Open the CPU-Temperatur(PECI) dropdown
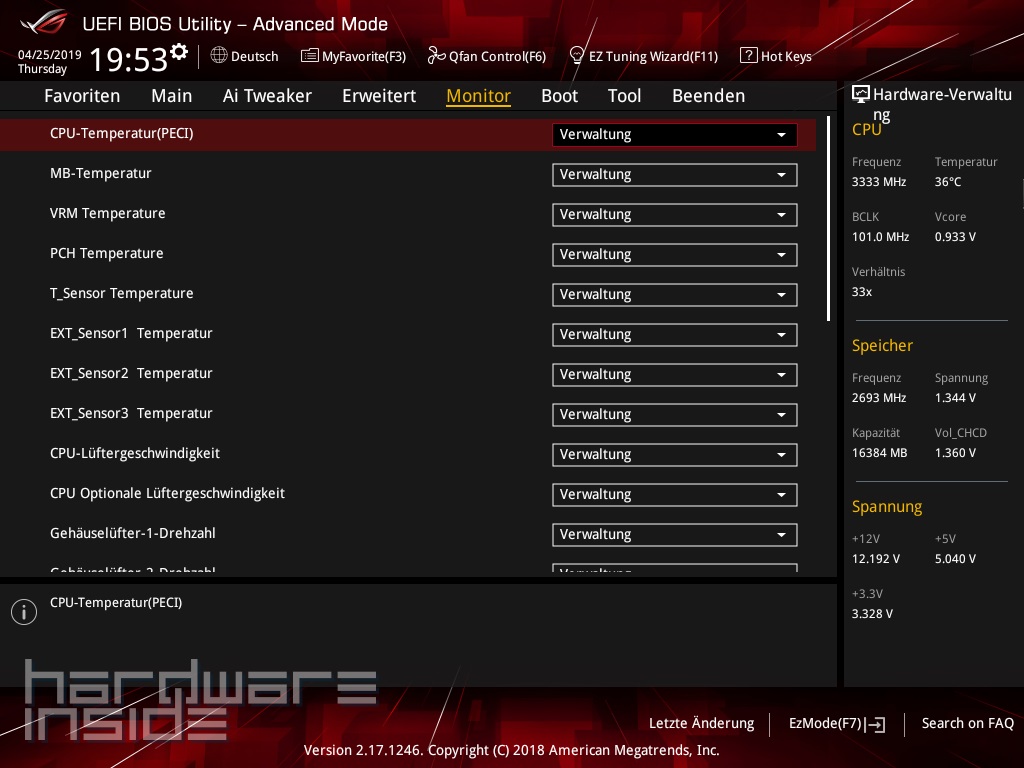 pos(675,135)
